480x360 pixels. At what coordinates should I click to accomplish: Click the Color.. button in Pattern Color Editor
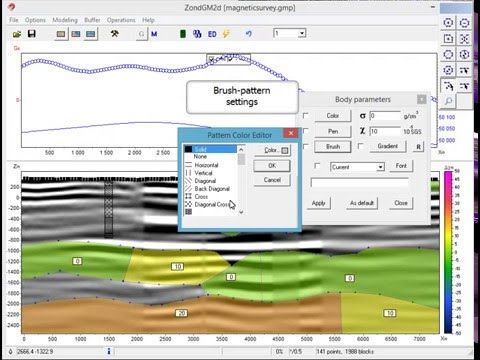tap(272, 150)
